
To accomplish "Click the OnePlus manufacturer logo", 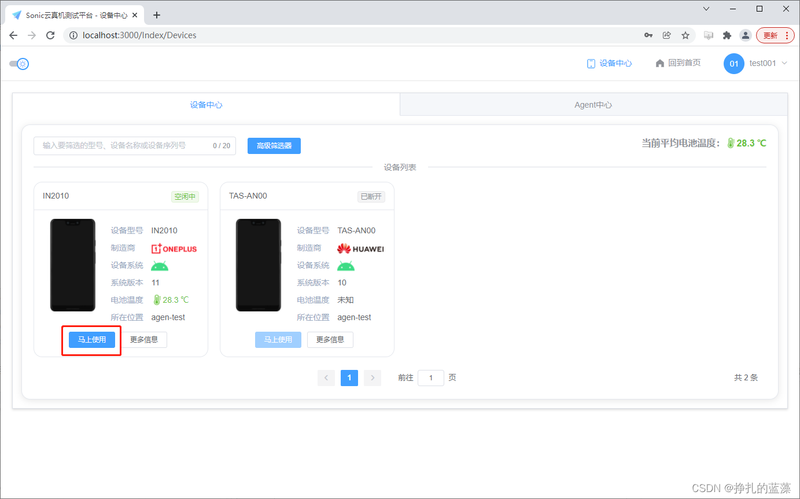I will pos(174,248).
